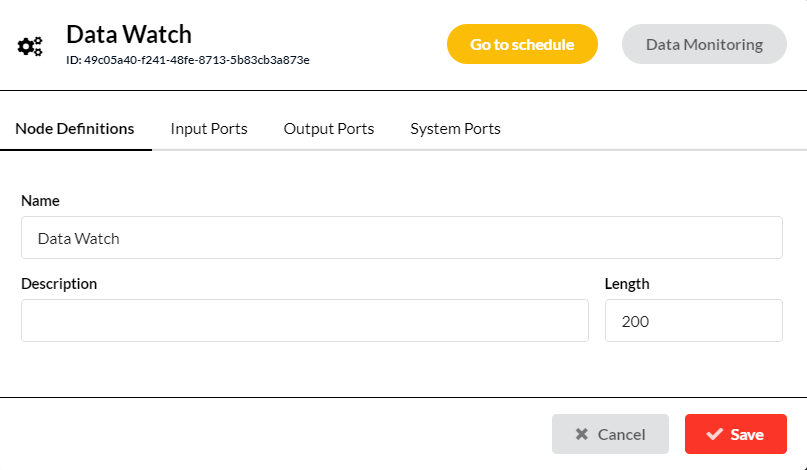Image resolution: width=807 pixels, height=470 pixels.
Task: Select the System Ports tab
Action: point(455,129)
